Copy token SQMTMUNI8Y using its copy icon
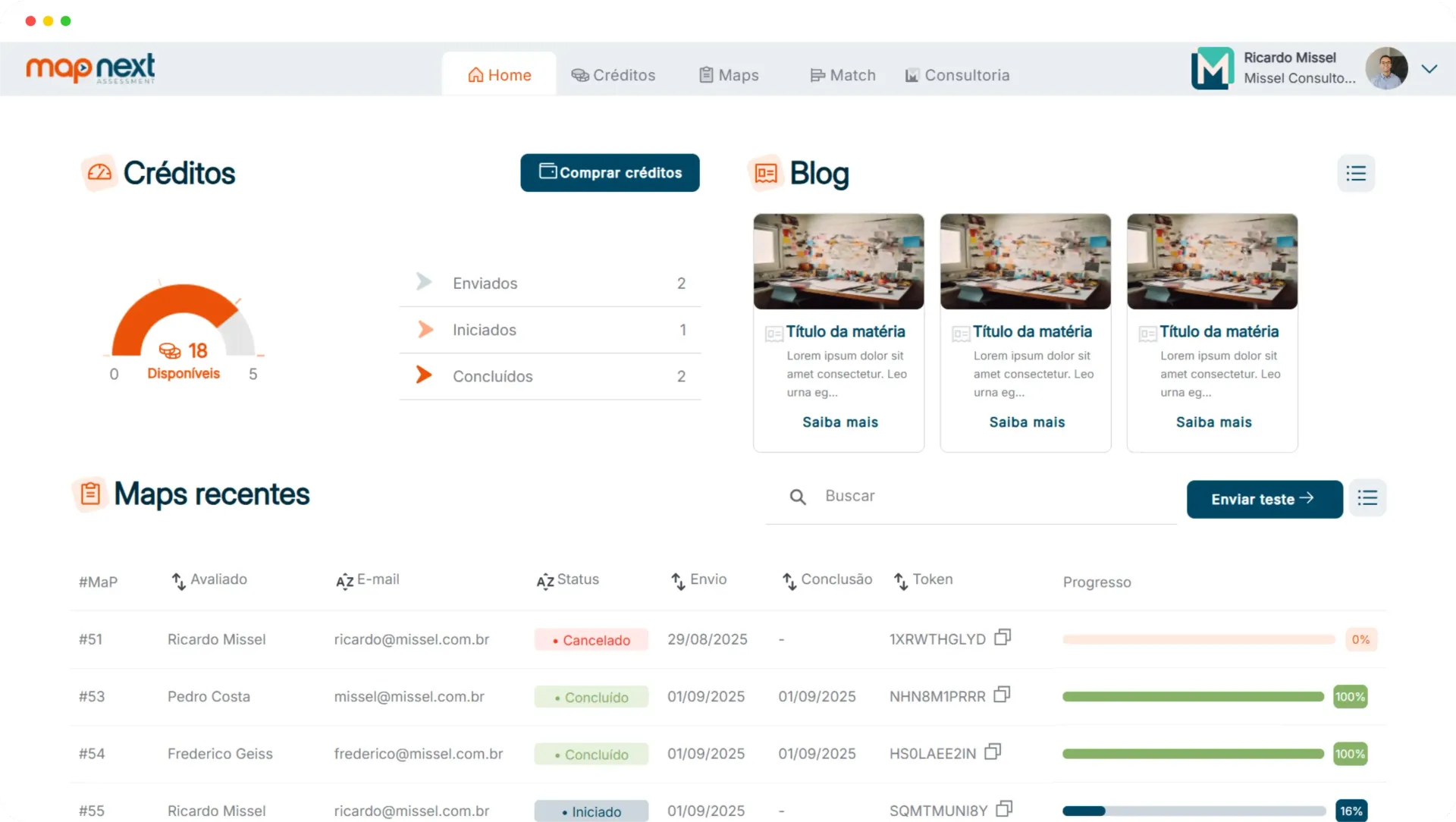This screenshot has height=822, width=1456. point(1004,809)
